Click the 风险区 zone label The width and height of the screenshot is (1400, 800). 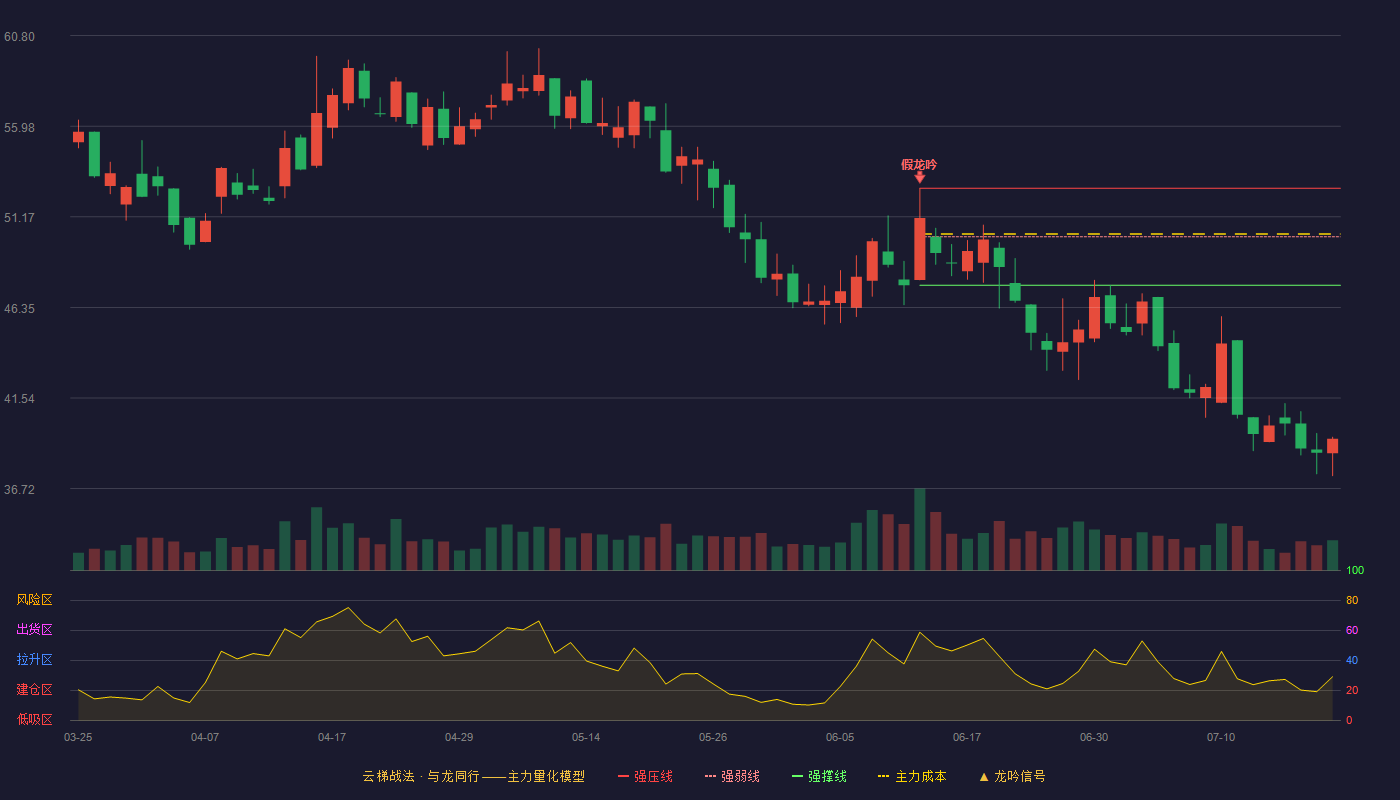tap(34, 600)
